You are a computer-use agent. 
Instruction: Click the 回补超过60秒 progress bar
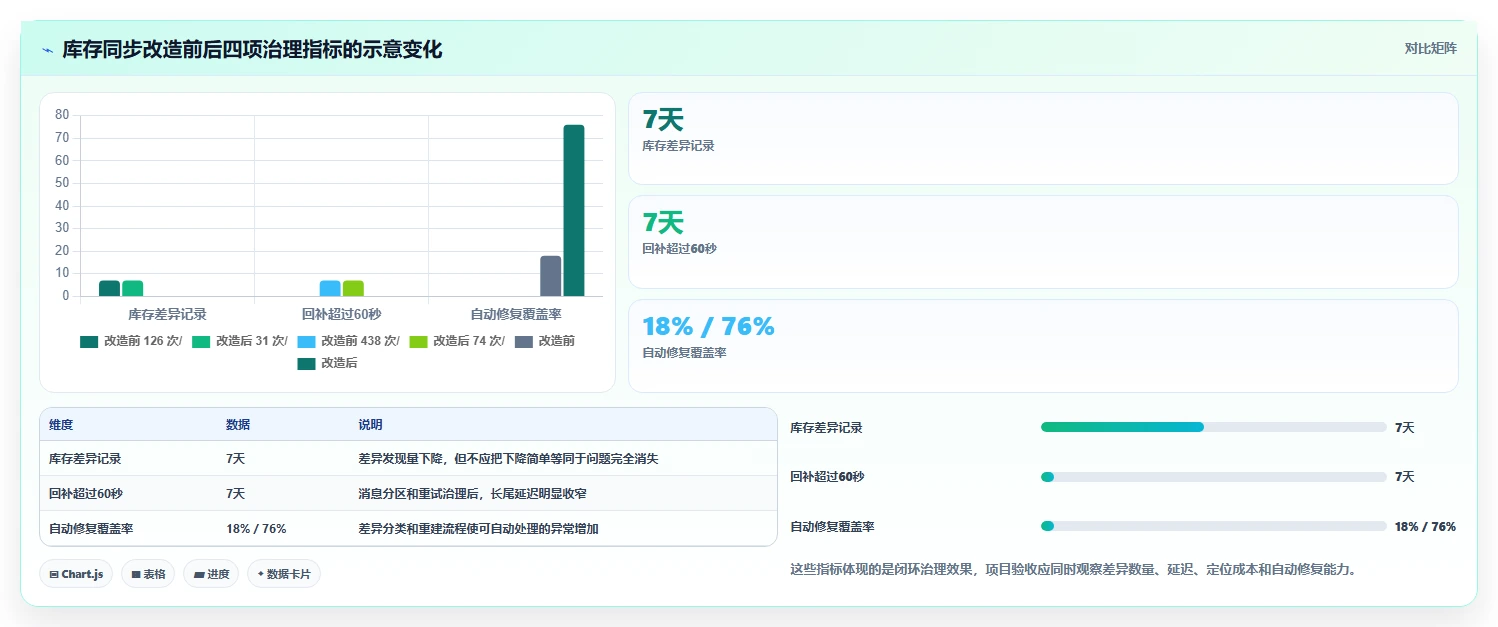[x=1214, y=477]
